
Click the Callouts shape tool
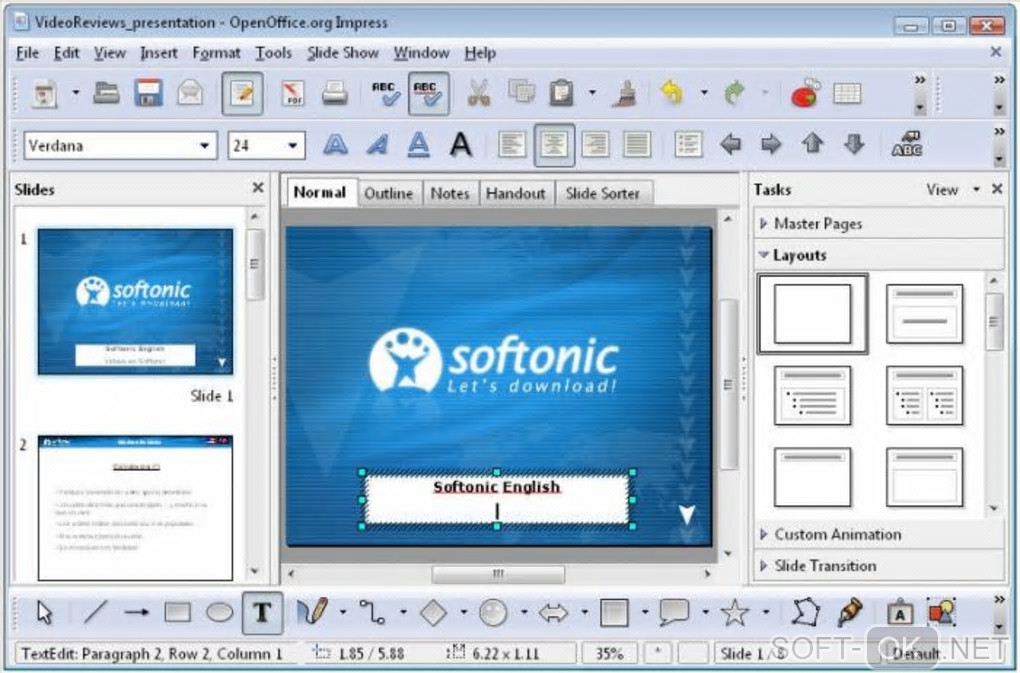point(674,613)
